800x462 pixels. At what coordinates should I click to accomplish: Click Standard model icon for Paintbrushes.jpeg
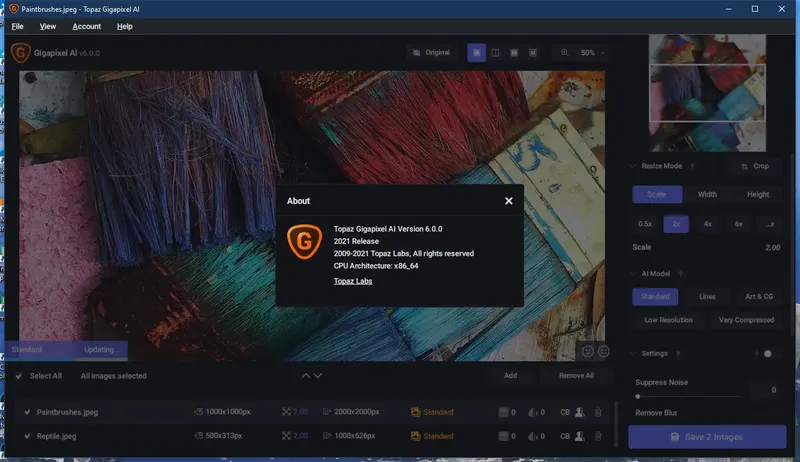[415, 412]
